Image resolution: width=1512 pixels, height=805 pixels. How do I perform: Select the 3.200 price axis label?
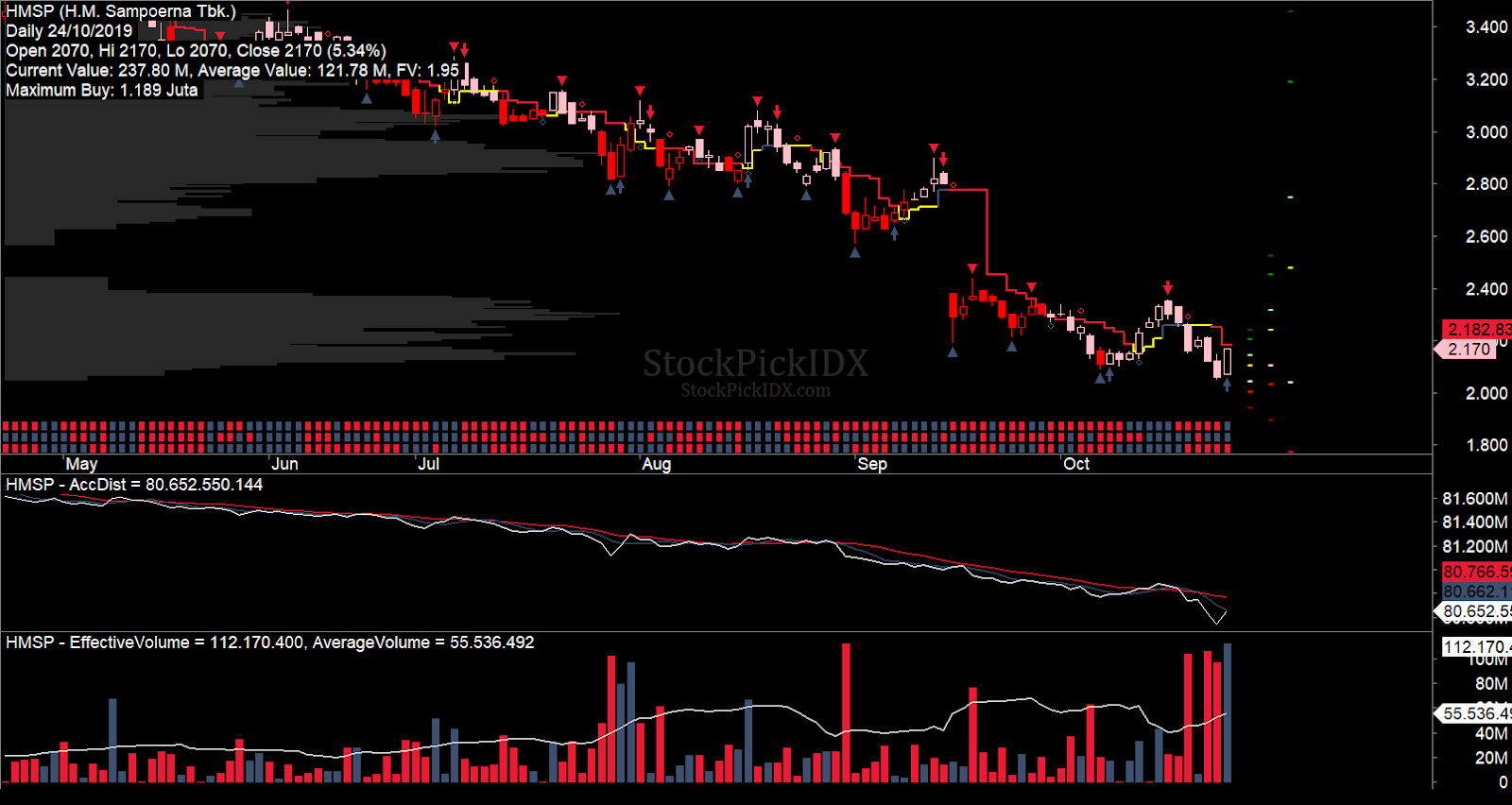pyautogui.click(x=1486, y=79)
